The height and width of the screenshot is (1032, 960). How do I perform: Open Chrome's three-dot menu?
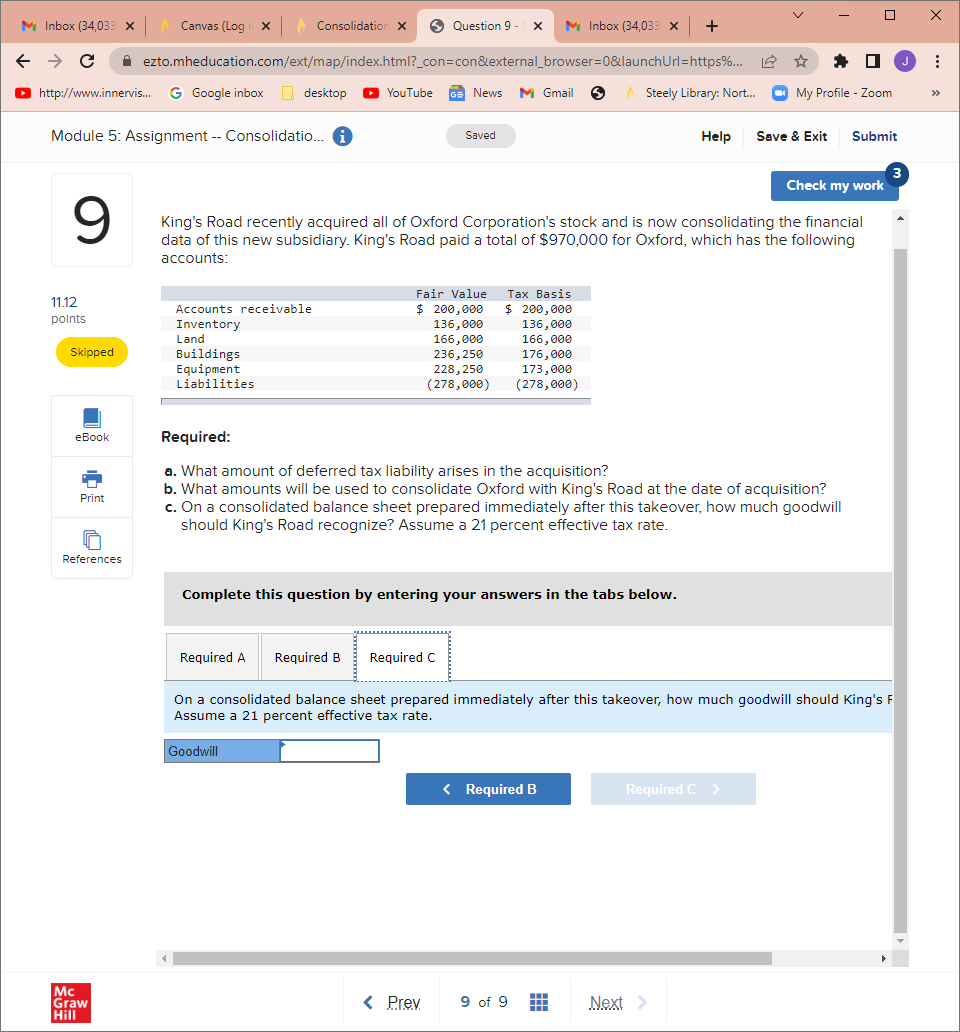click(938, 61)
